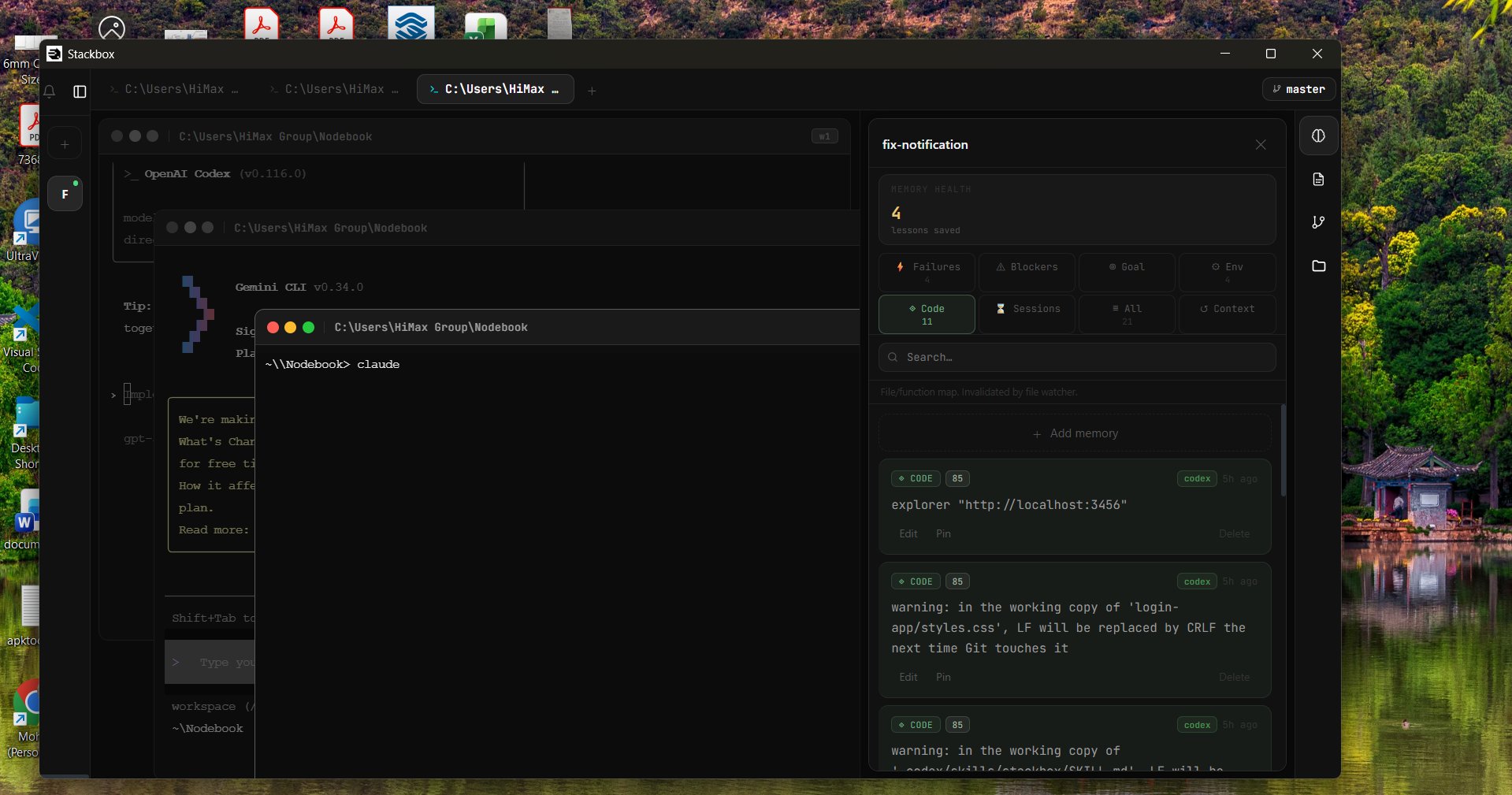Screen dimensions: 1512x795
Task: Open the git branch panel icon
Action: click(x=1318, y=223)
